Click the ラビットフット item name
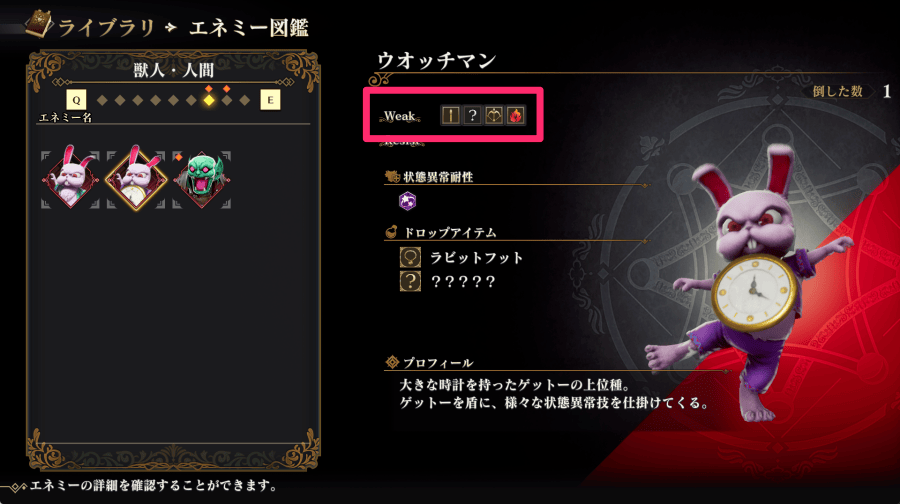The width and height of the screenshot is (900, 504). click(476, 258)
